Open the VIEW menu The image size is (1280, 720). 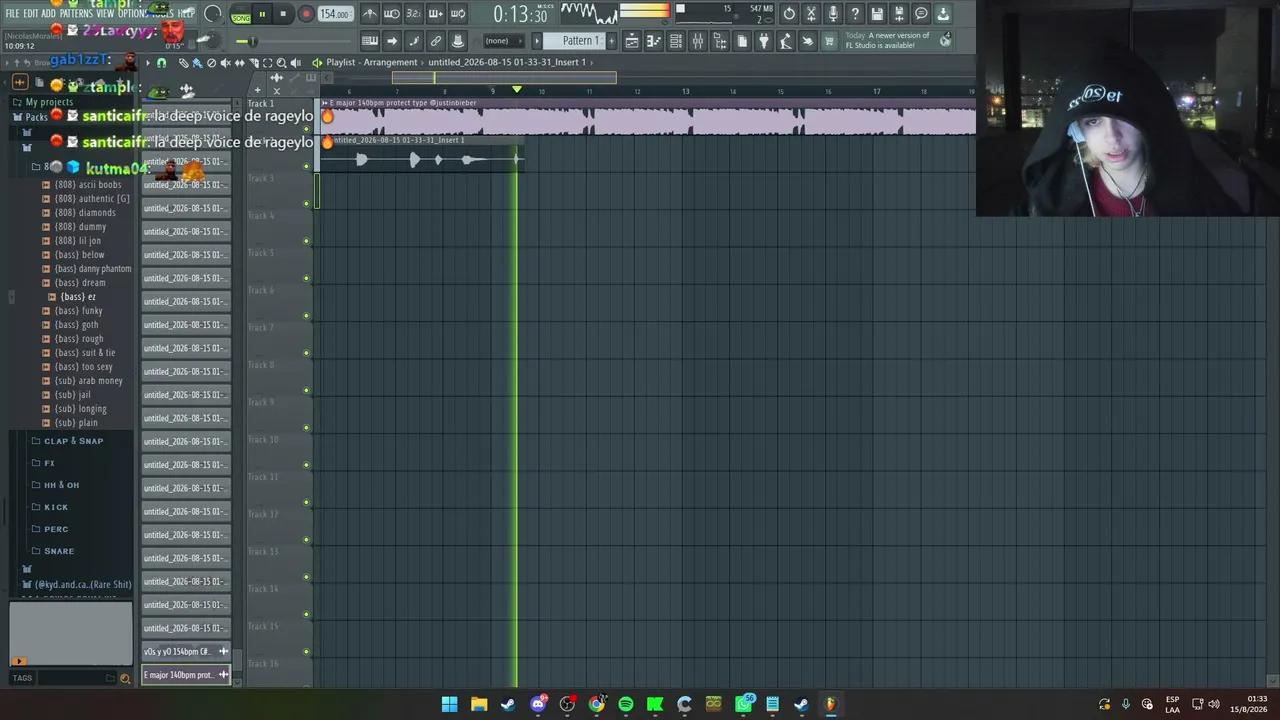coord(105,13)
